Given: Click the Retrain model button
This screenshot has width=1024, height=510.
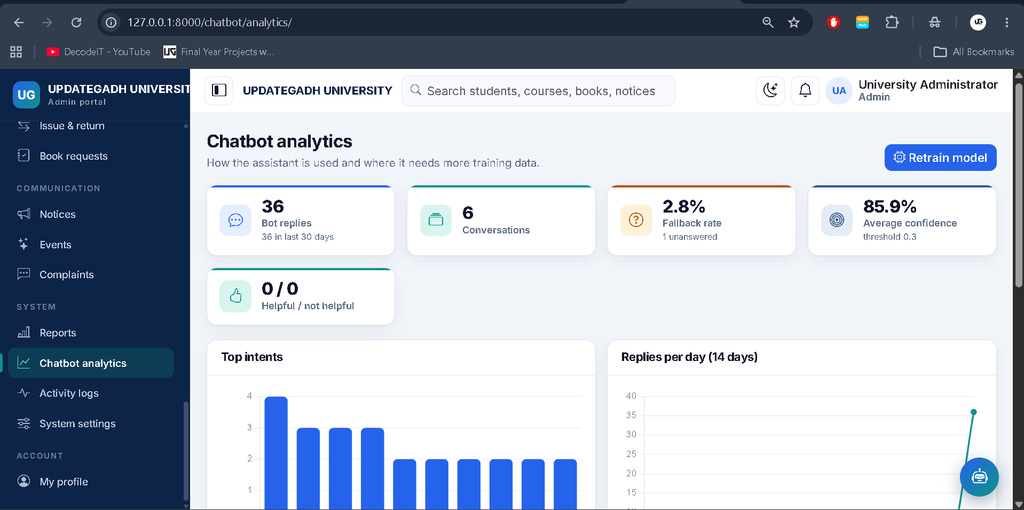Looking at the screenshot, I should [x=940, y=157].
